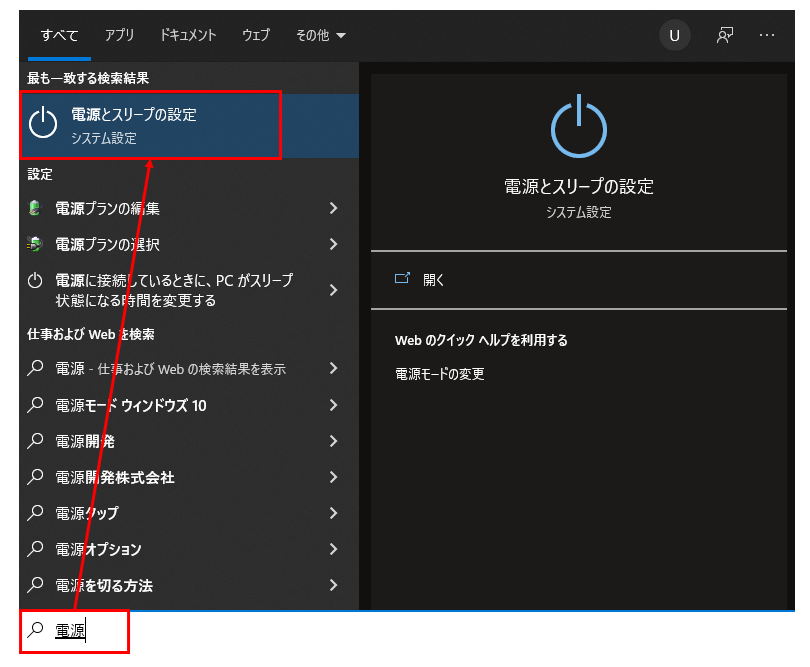This screenshot has height=667, width=810.
Task: Click the 開く open-window icon
Action: click(402, 279)
